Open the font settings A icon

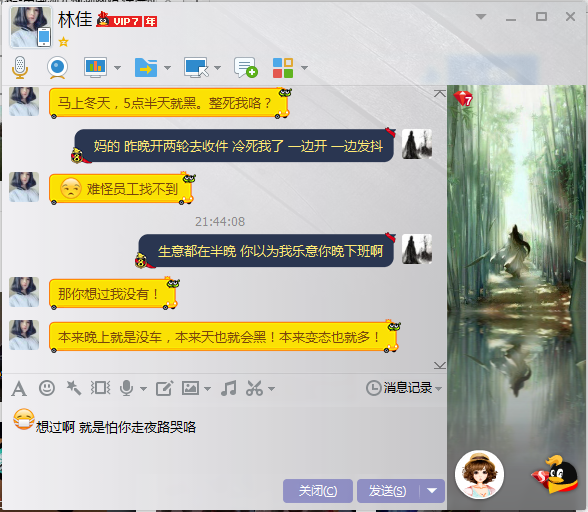(19, 389)
